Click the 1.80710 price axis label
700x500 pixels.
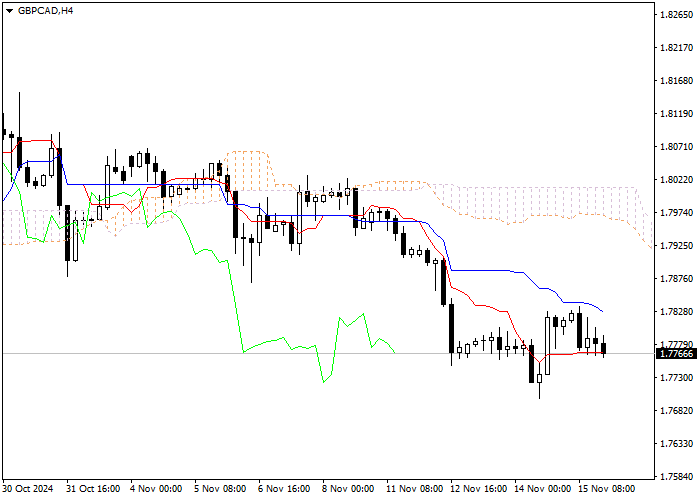point(676,147)
